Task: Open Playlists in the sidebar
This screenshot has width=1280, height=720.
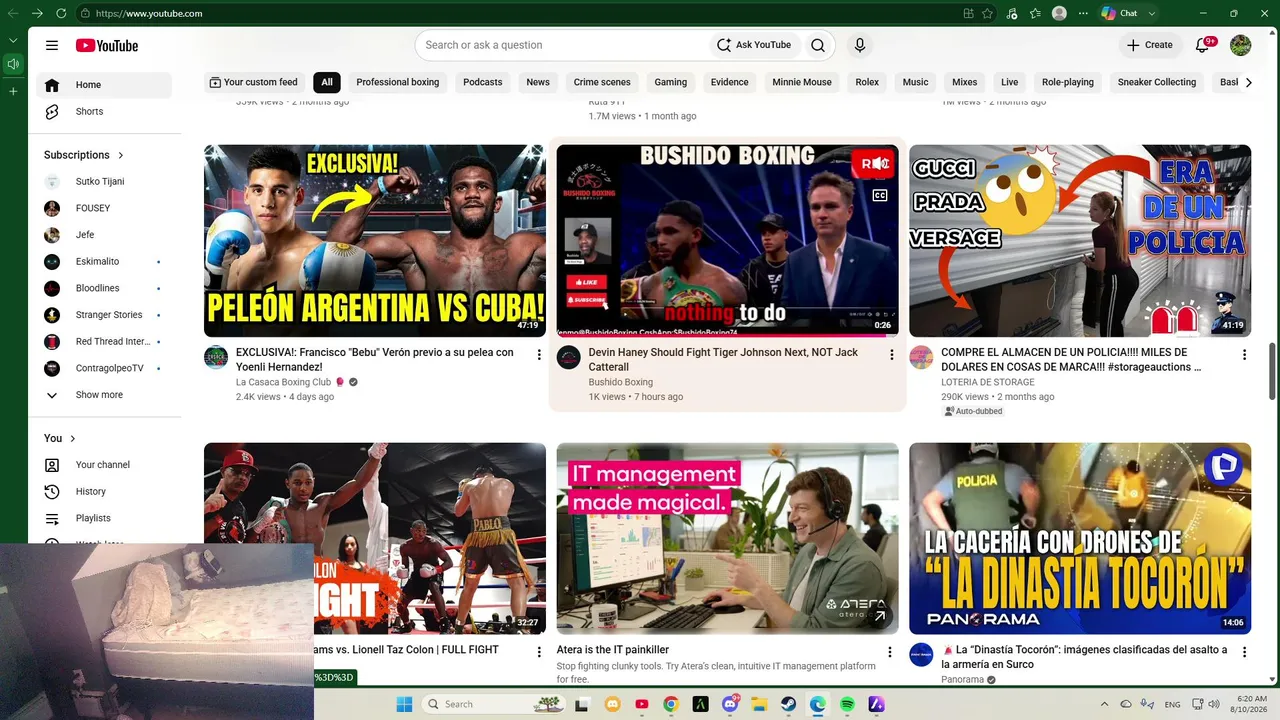Action: pyautogui.click(x=104, y=518)
